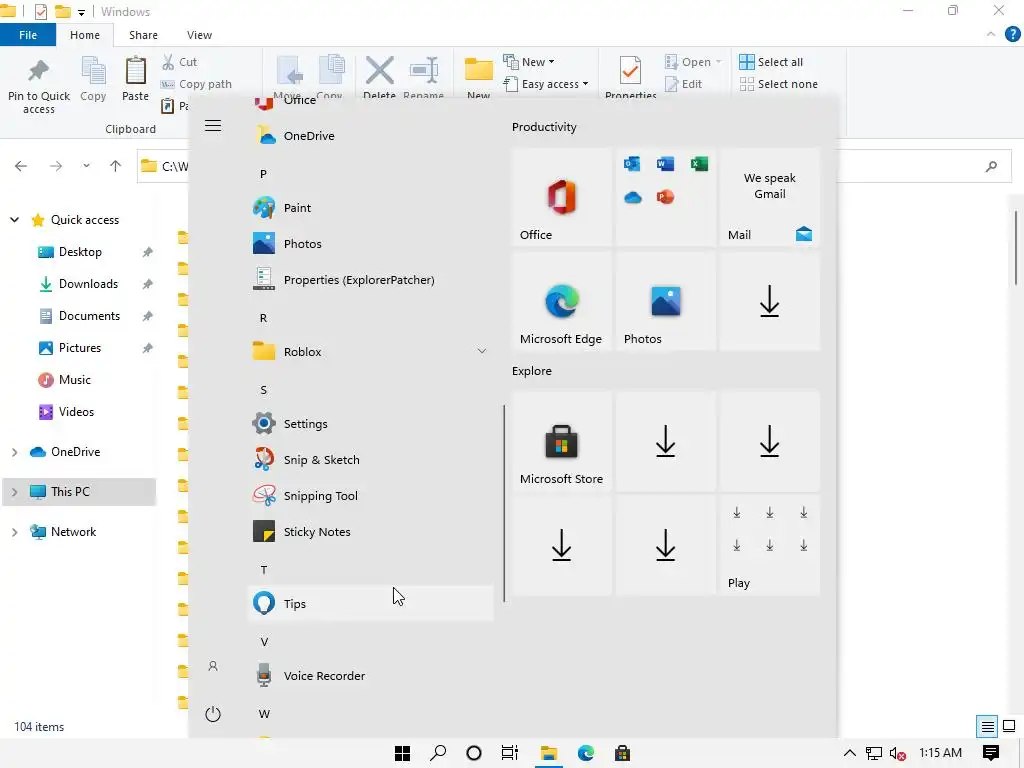Click Select all in the ribbon
Image resolution: width=1024 pixels, height=768 pixels.
(771, 62)
